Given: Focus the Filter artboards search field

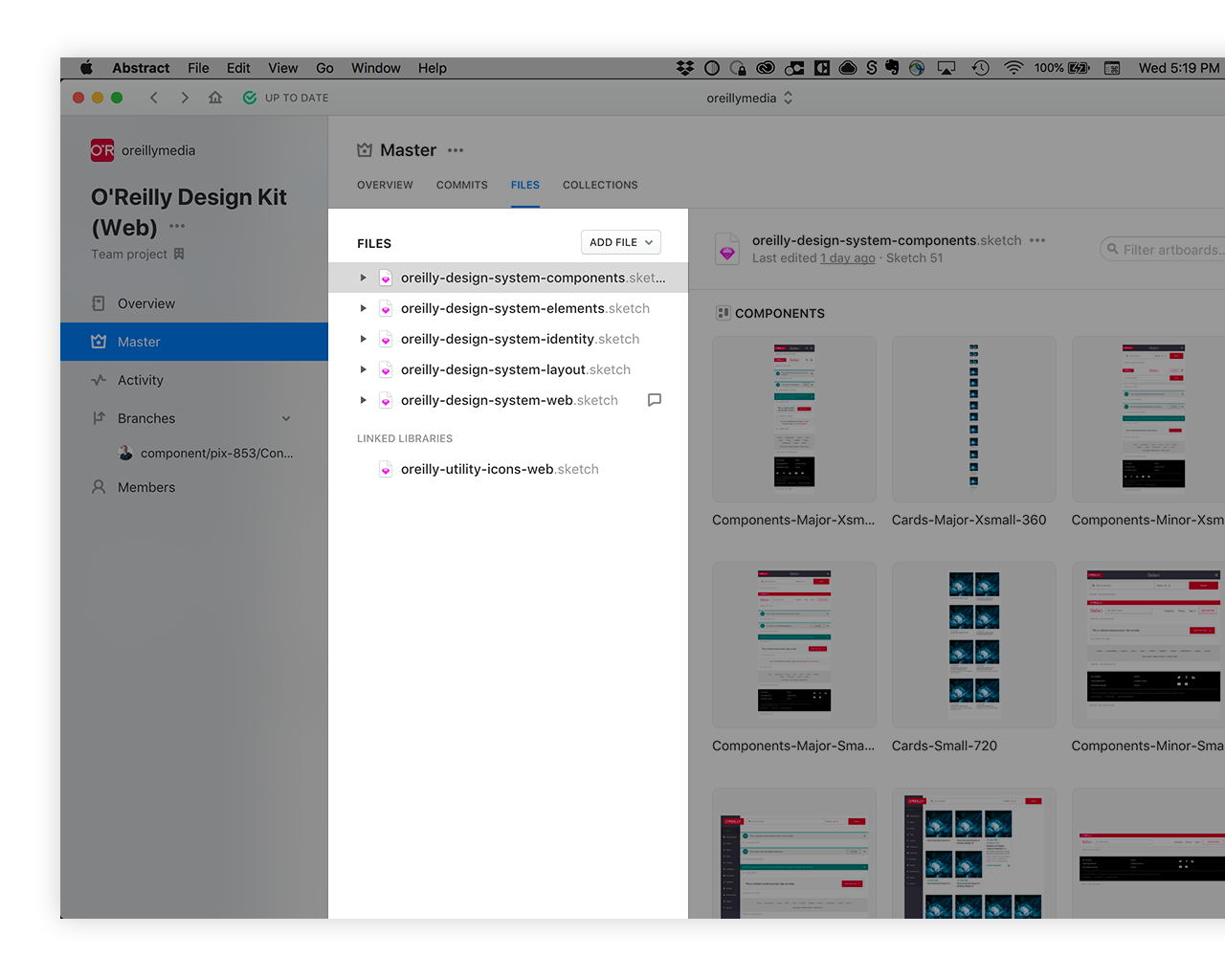Looking at the screenshot, I should [1162, 250].
